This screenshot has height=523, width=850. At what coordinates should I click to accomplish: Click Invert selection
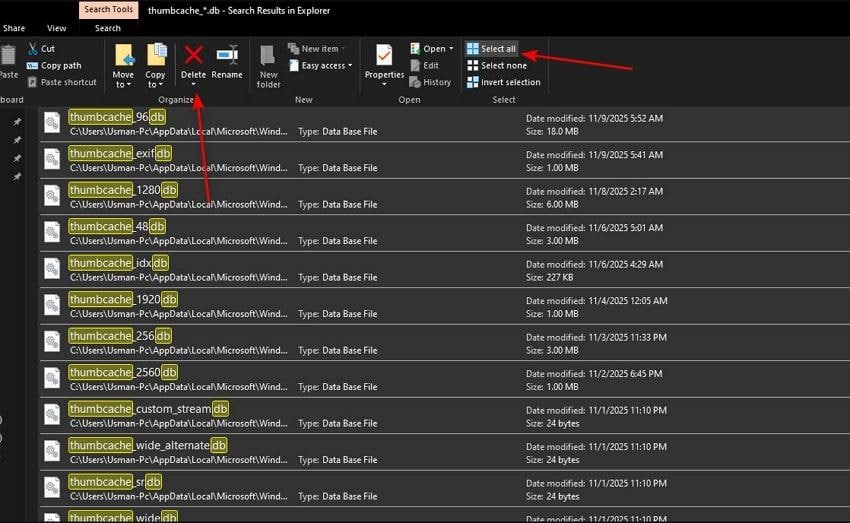[x=504, y=82]
